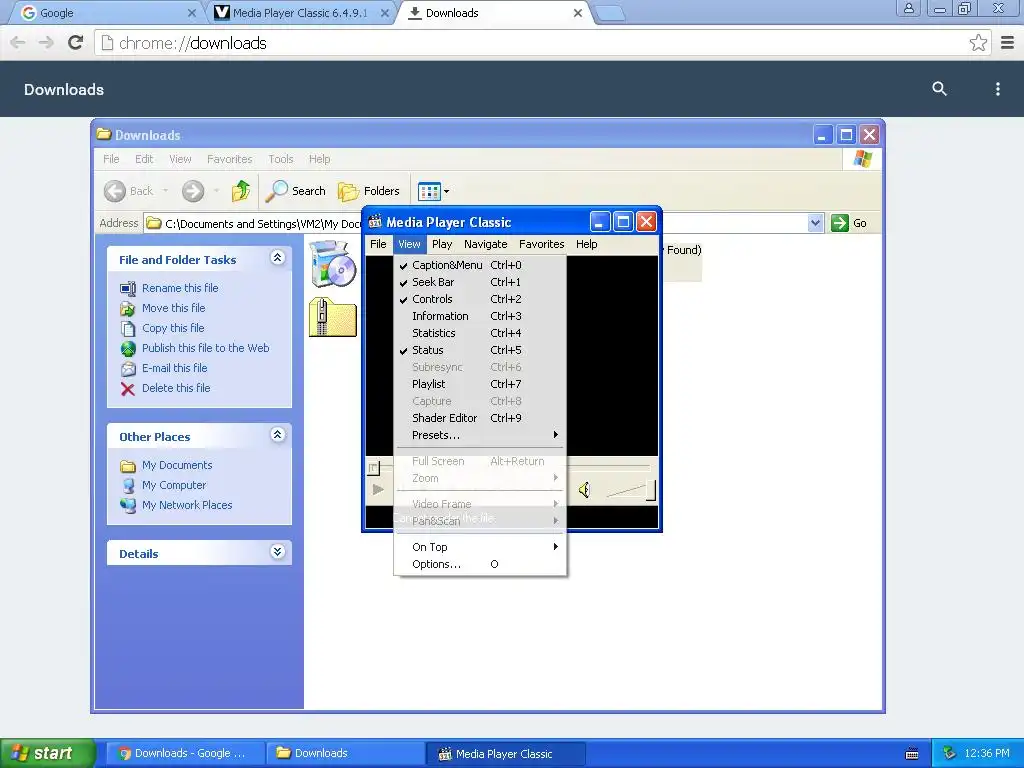Select the zipped folder file icon
Image resolution: width=1024 pixels, height=768 pixels.
(332, 317)
